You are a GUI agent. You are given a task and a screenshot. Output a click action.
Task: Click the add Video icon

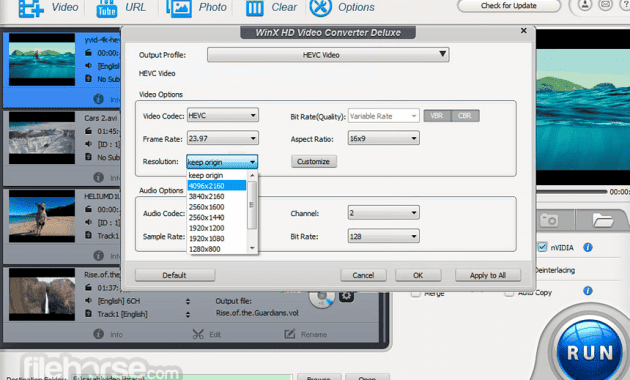point(31,8)
